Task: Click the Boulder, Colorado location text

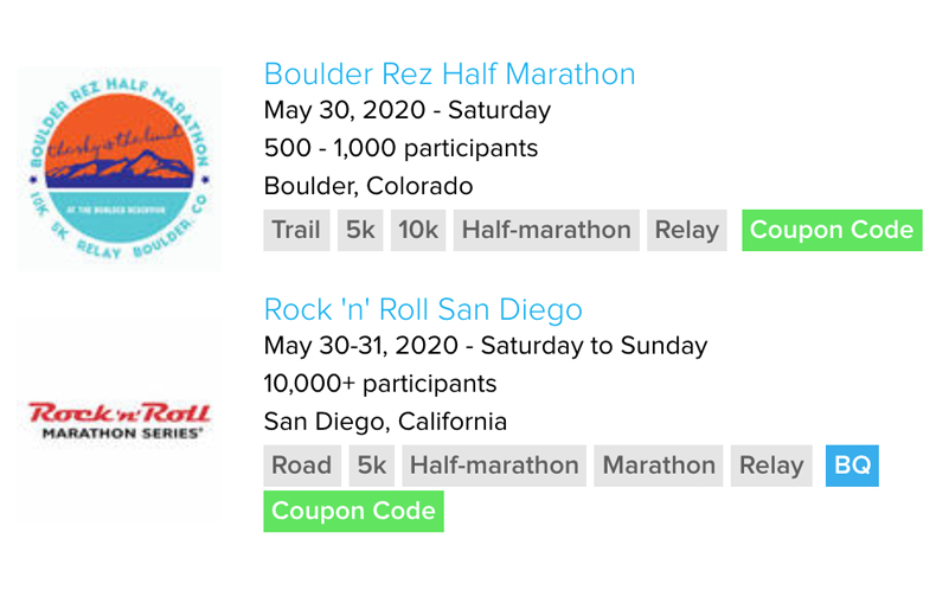Action: 368,186
